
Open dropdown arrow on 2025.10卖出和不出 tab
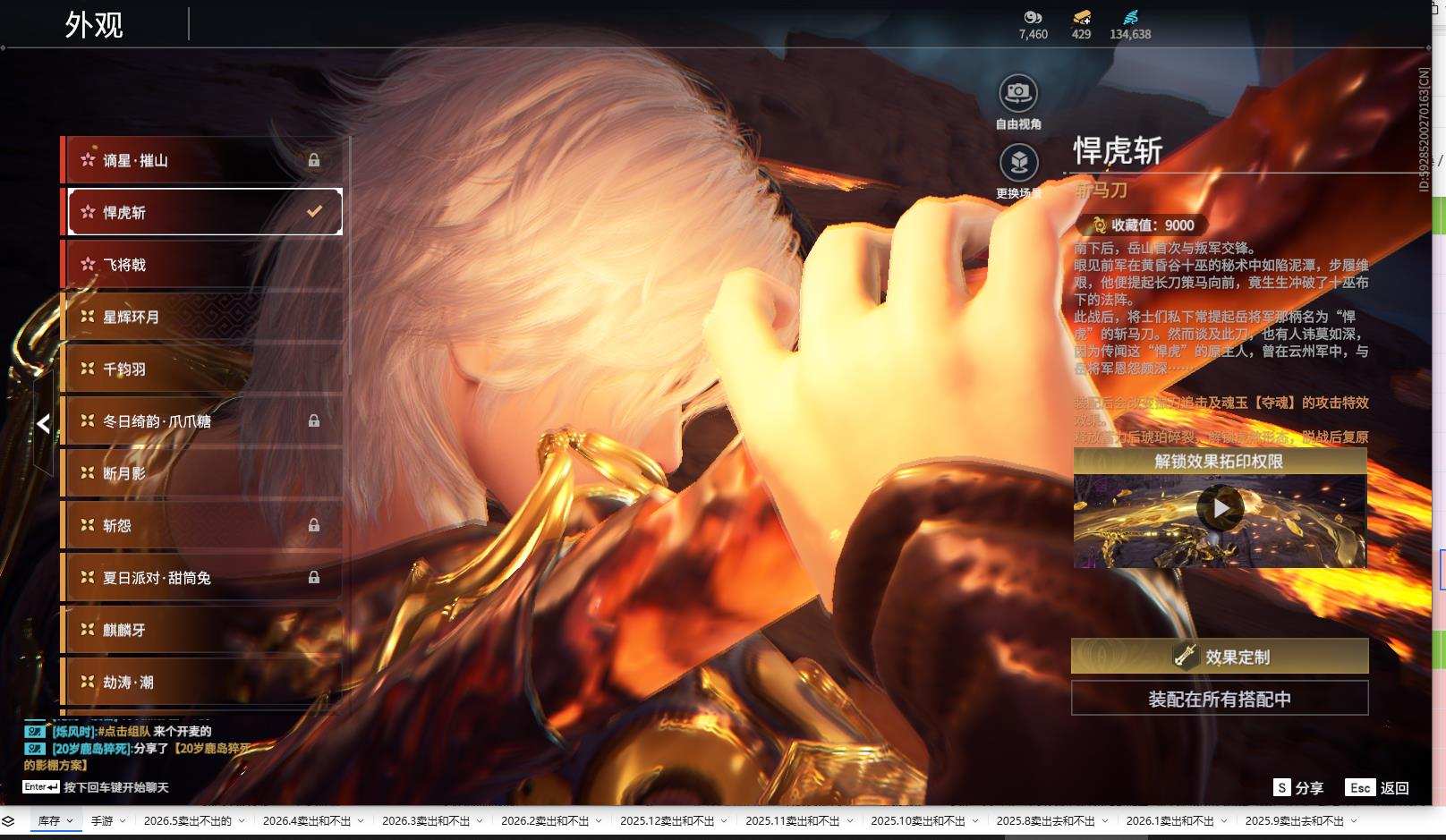974,820
